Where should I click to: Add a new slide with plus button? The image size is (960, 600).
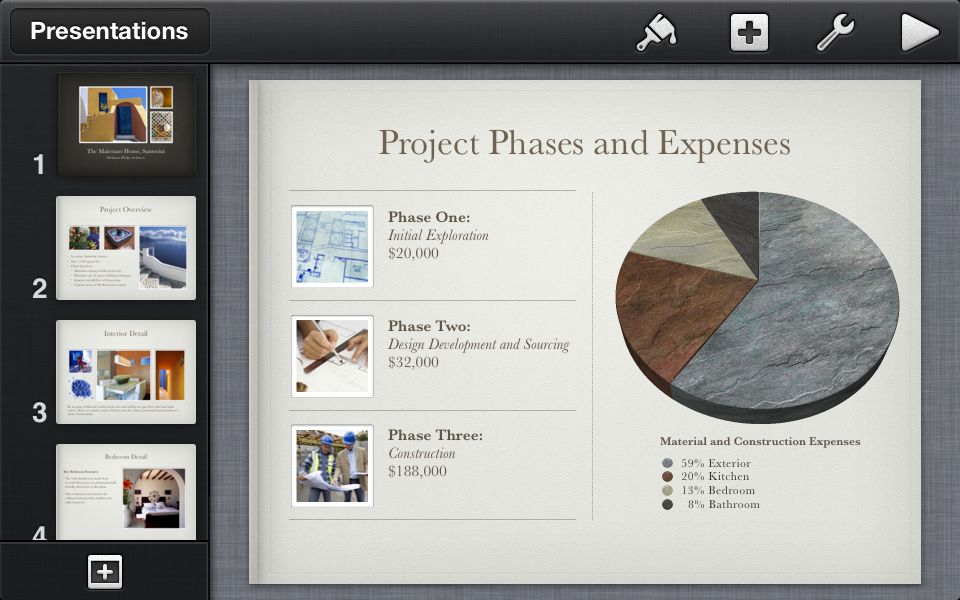[105, 572]
